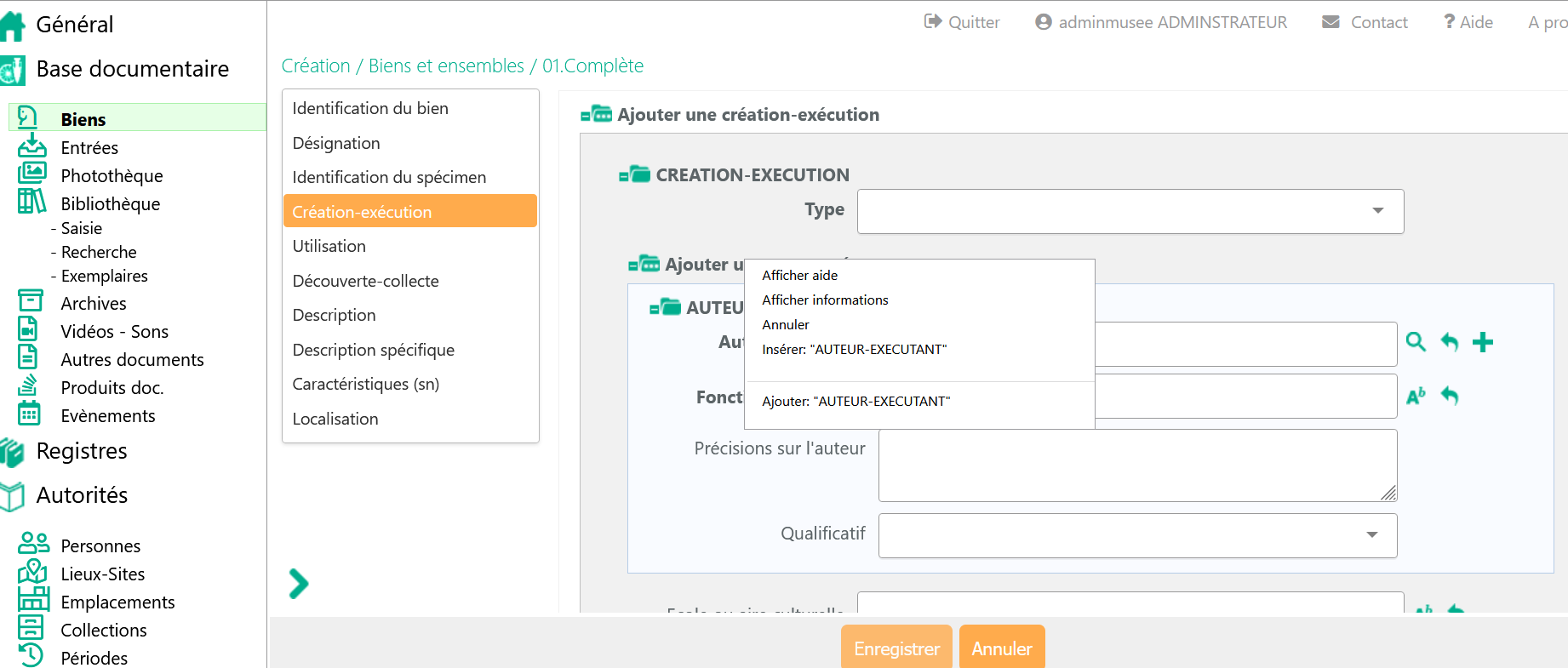This screenshot has width=1568, height=668.
Task: Click inside 'Précisions sur l'auteur' text area
Action: 1137,465
